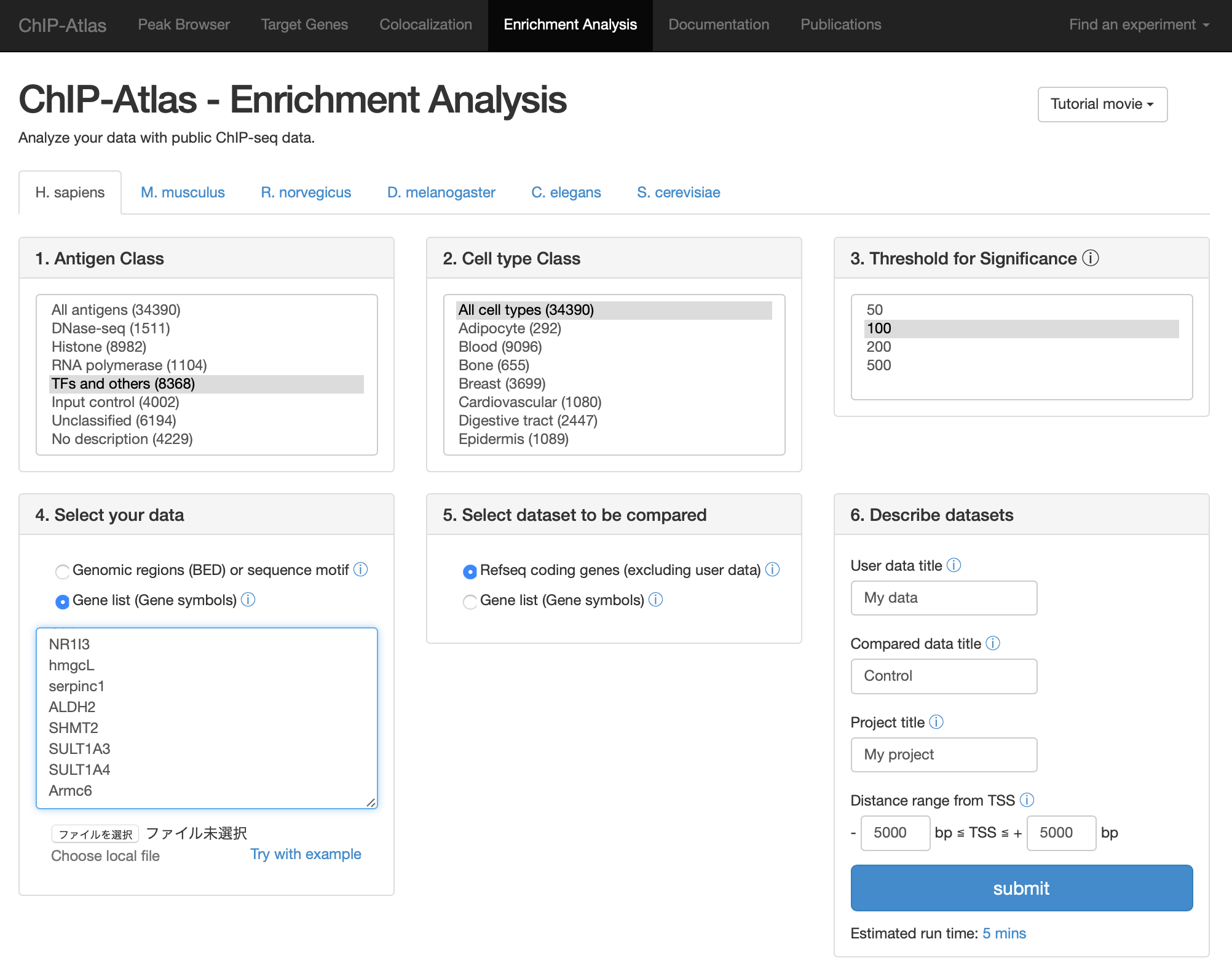Select DNase-seq (1511) antigen class

pos(207,328)
